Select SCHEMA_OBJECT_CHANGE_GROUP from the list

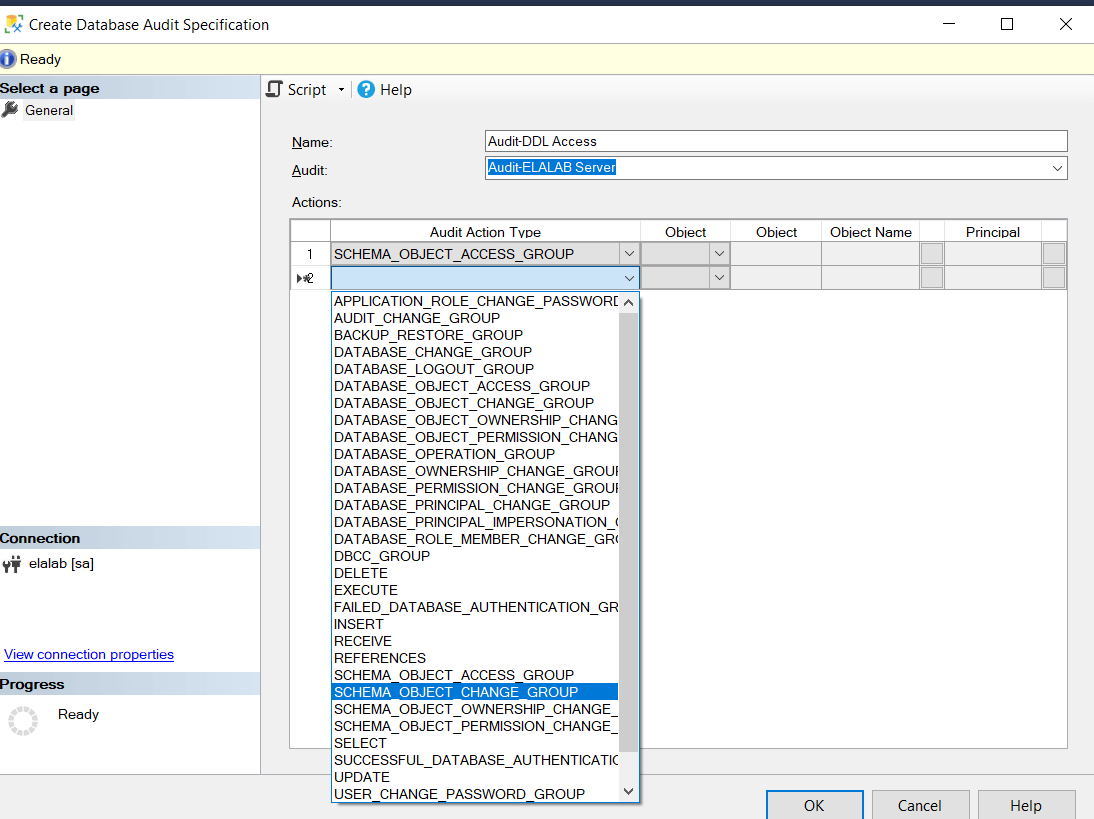click(456, 692)
